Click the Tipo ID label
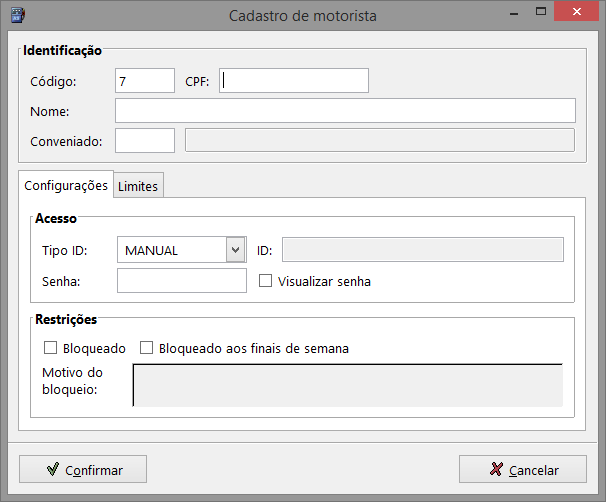 tap(65, 250)
